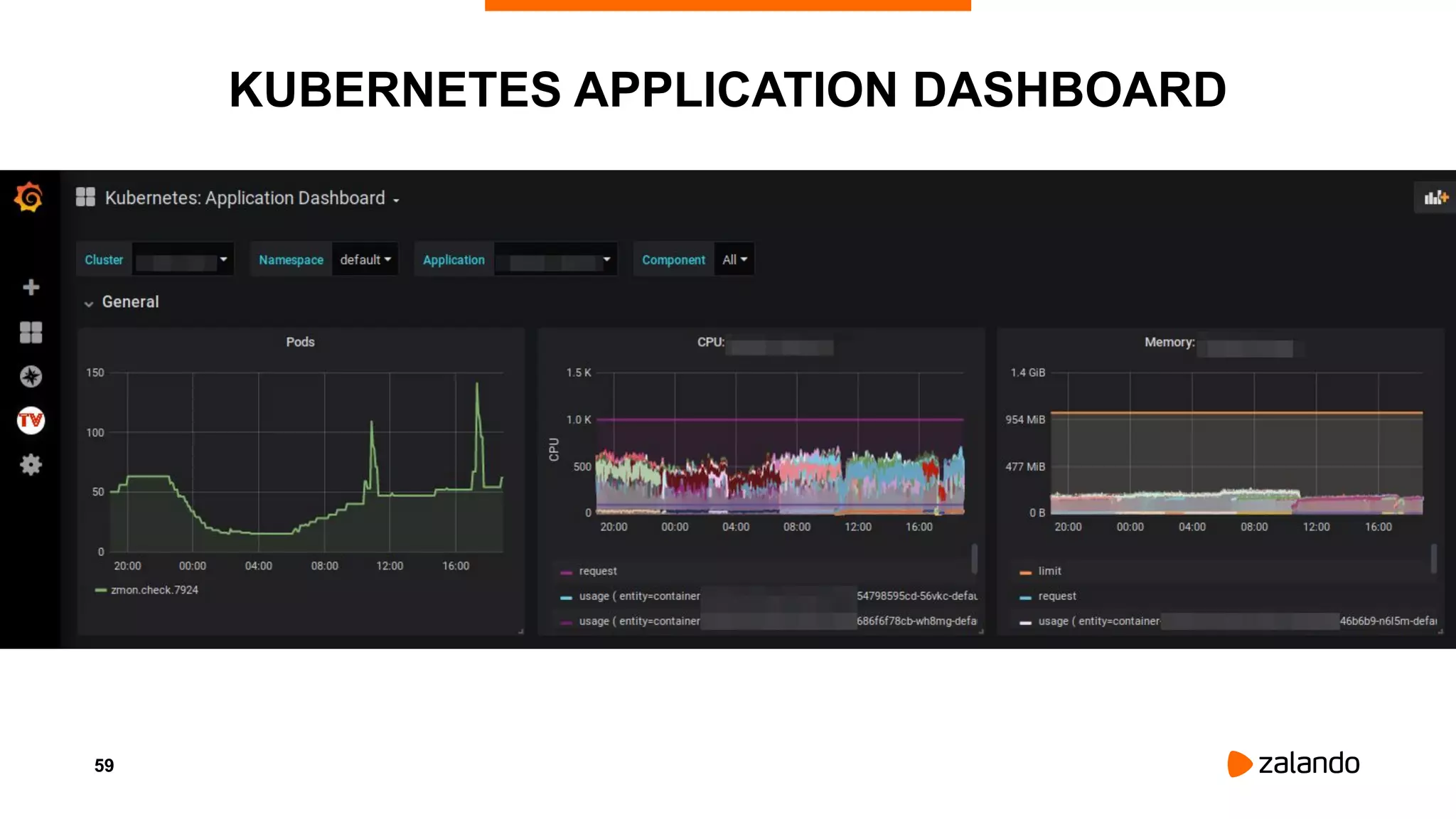Click the Memory legend scrollbar
This screenshot has height=819, width=1456.
pos(1434,558)
